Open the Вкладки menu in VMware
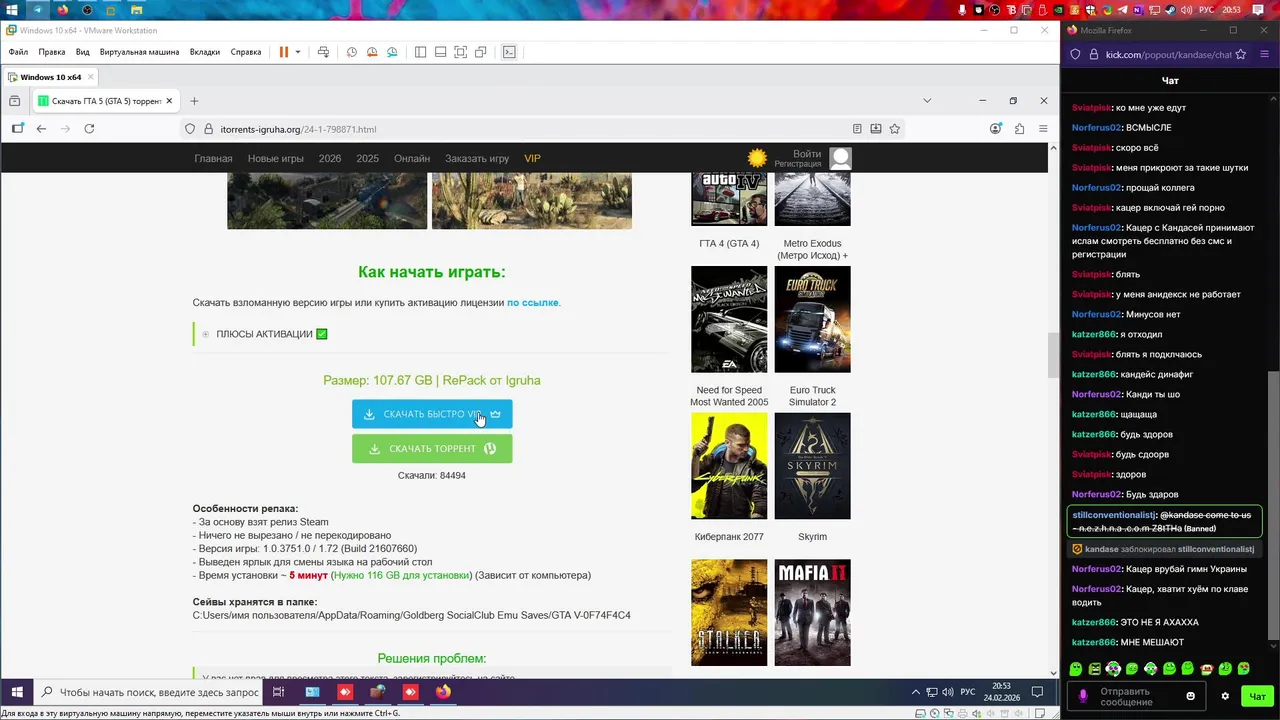The width and height of the screenshot is (1280, 720). pos(205,52)
